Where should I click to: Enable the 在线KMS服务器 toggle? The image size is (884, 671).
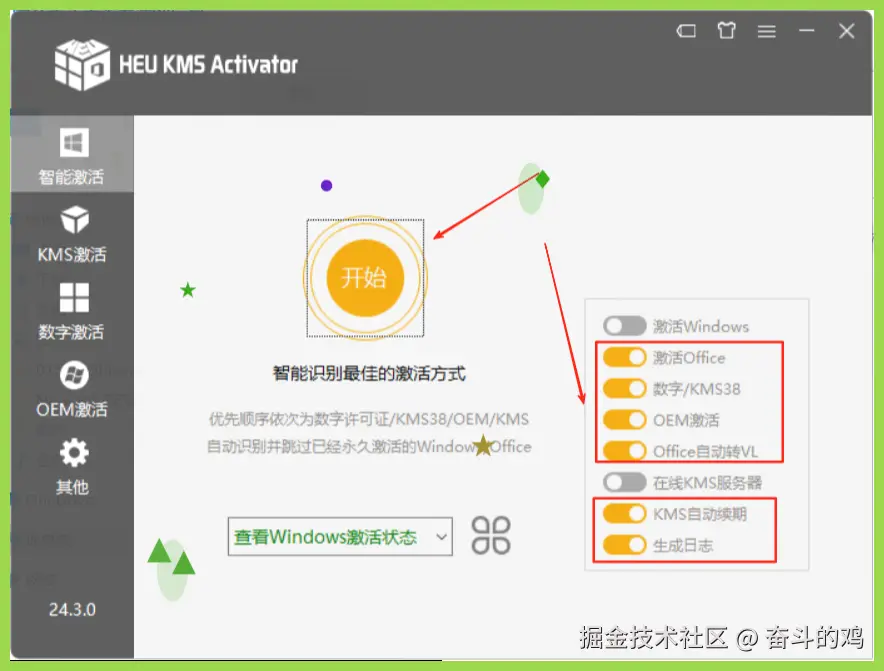(x=624, y=482)
